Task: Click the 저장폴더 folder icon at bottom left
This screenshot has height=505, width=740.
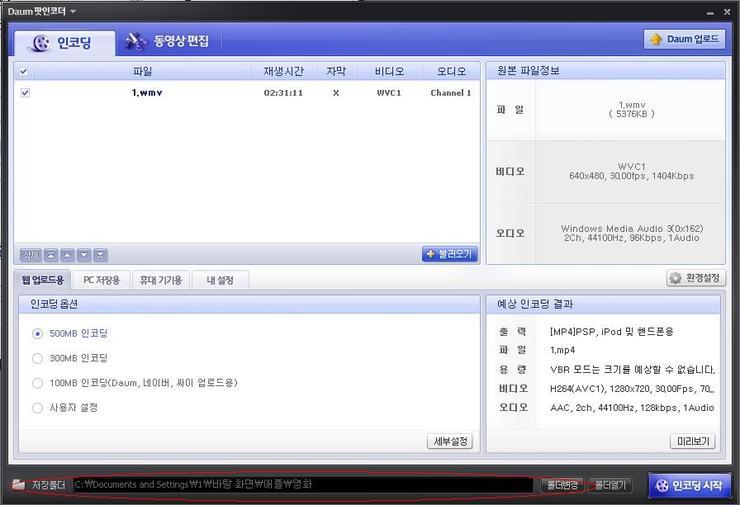Action: click(19, 485)
